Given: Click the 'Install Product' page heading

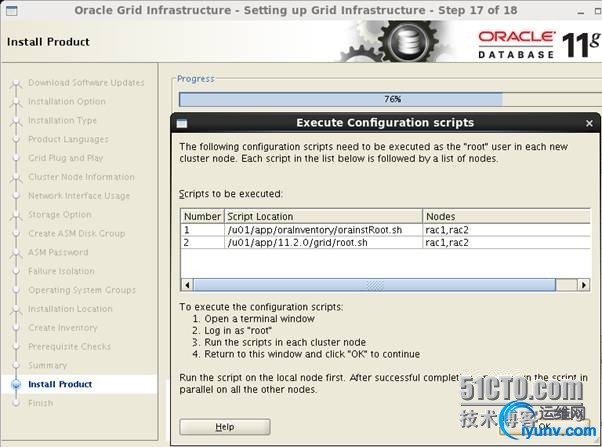Looking at the screenshot, I should (x=48, y=41).
